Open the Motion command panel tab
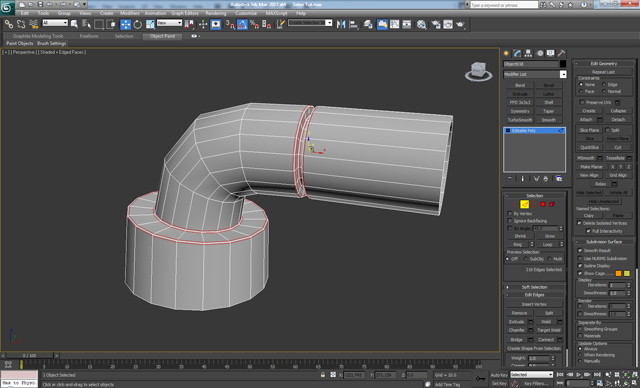 click(540, 53)
